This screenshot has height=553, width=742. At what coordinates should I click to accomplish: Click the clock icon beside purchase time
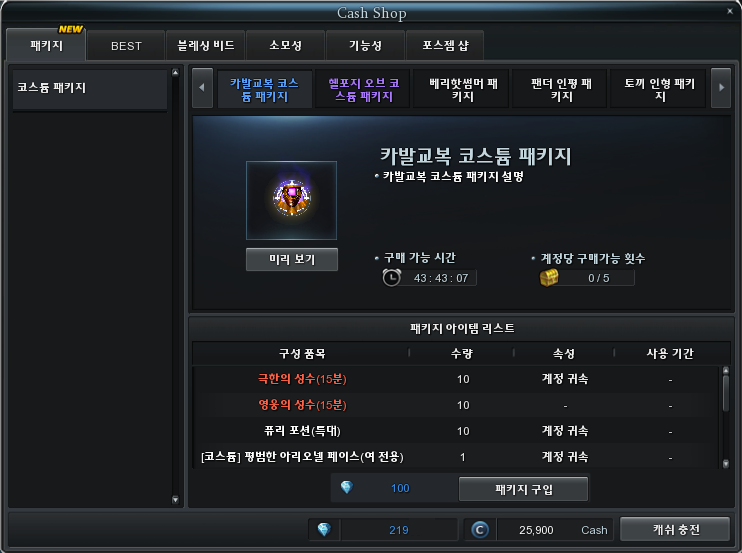(x=391, y=277)
